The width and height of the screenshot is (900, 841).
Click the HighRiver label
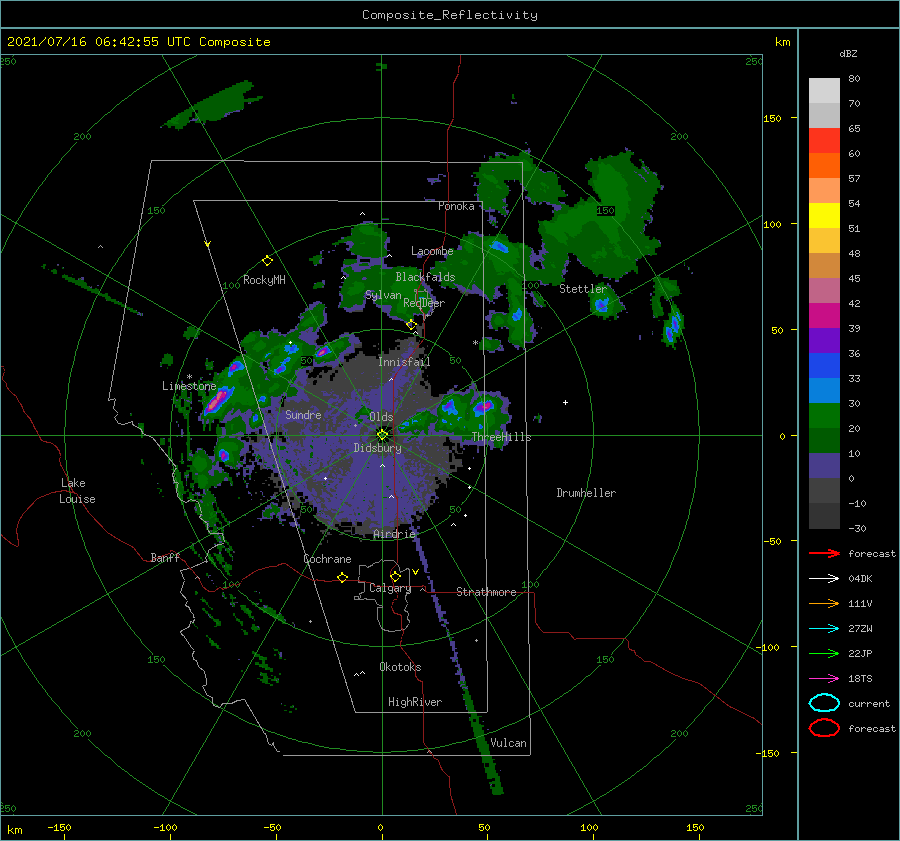click(x=415, y=702)
